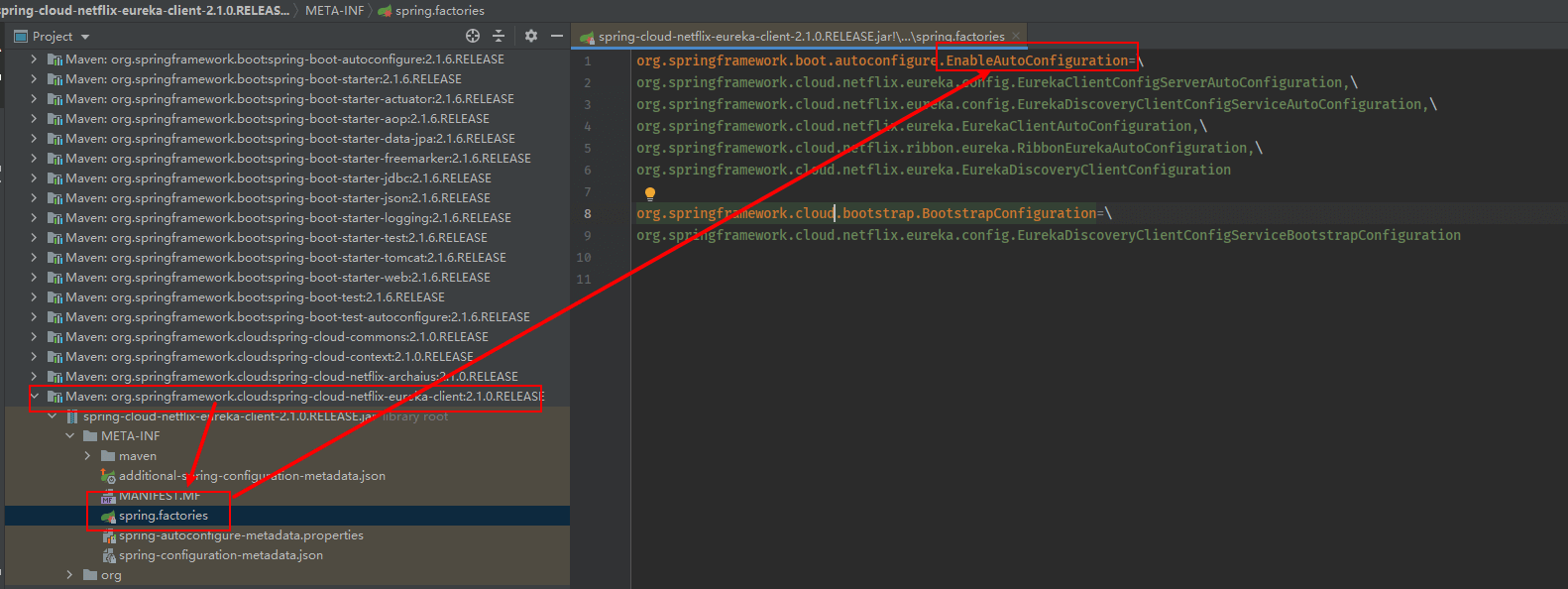The width and height of the screenshot is (1568, 589).
Task: Expand spring-boot-starter-actuator library node
Action: (x=34, y=98)
